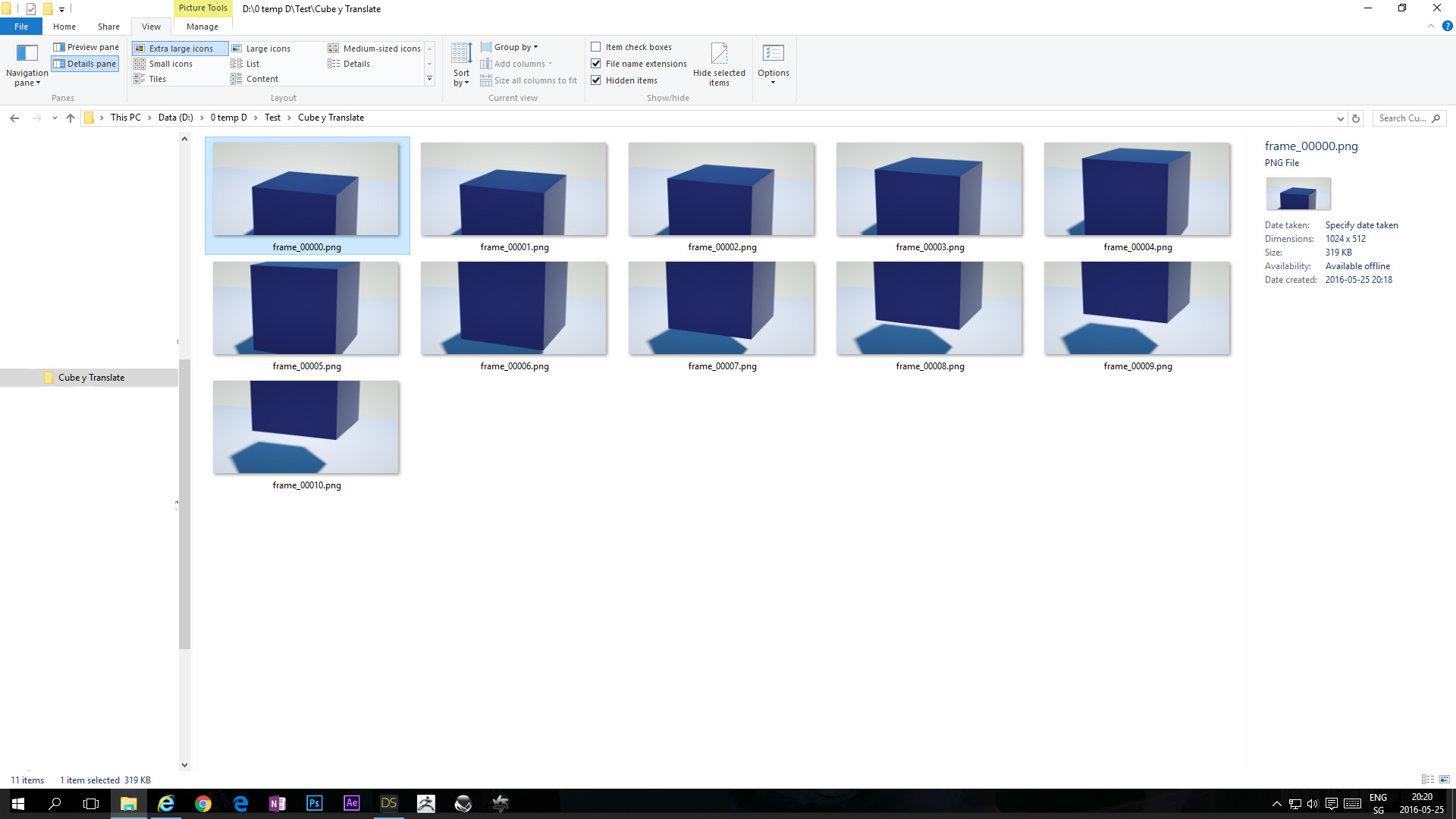Enable Item check boxes option
Image resolution: width=1456 pixels, height=819 pixels.
(x=596, y=47)
